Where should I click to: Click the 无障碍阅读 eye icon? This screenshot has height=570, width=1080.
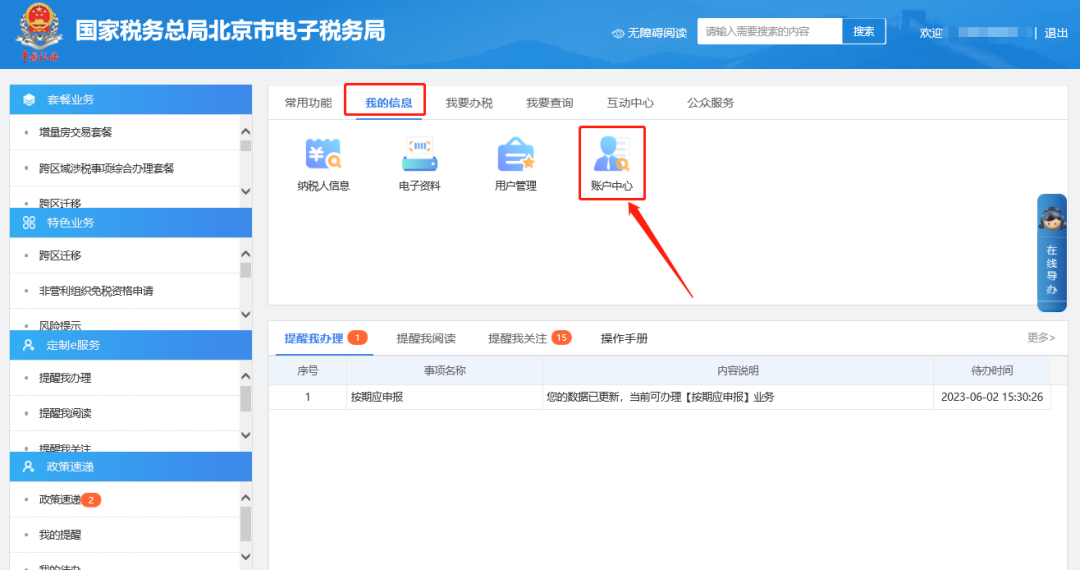tap(618, 33)
